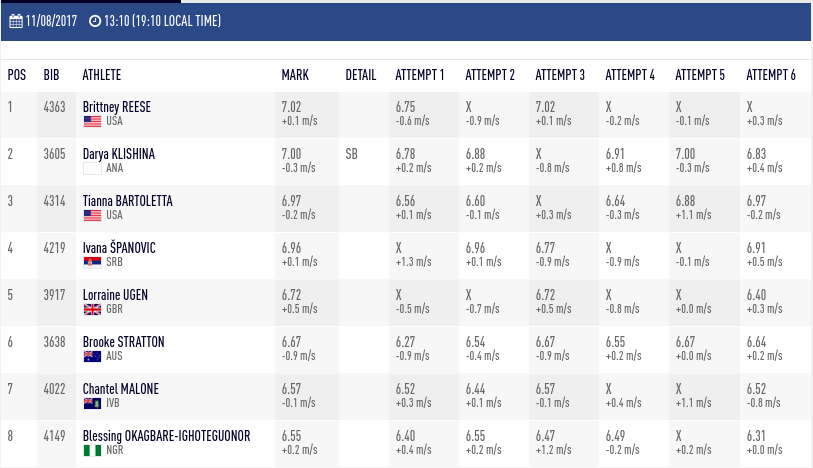813x468 pixels.
Task: Open Blessing OKAGBARE-IGHOTEGUONOR athlete link
Action: pos(166,436)
